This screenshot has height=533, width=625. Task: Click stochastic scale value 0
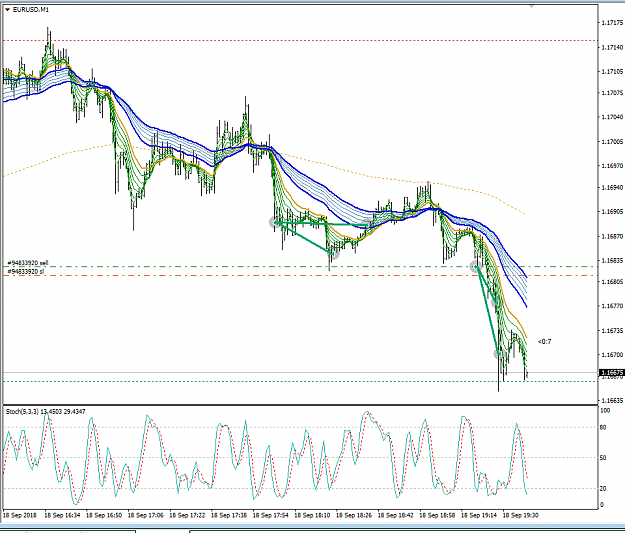click(602, 505)
